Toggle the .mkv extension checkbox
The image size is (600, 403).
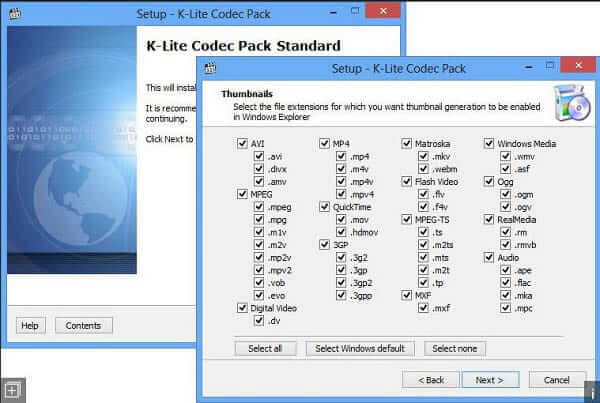coord(423,156)
